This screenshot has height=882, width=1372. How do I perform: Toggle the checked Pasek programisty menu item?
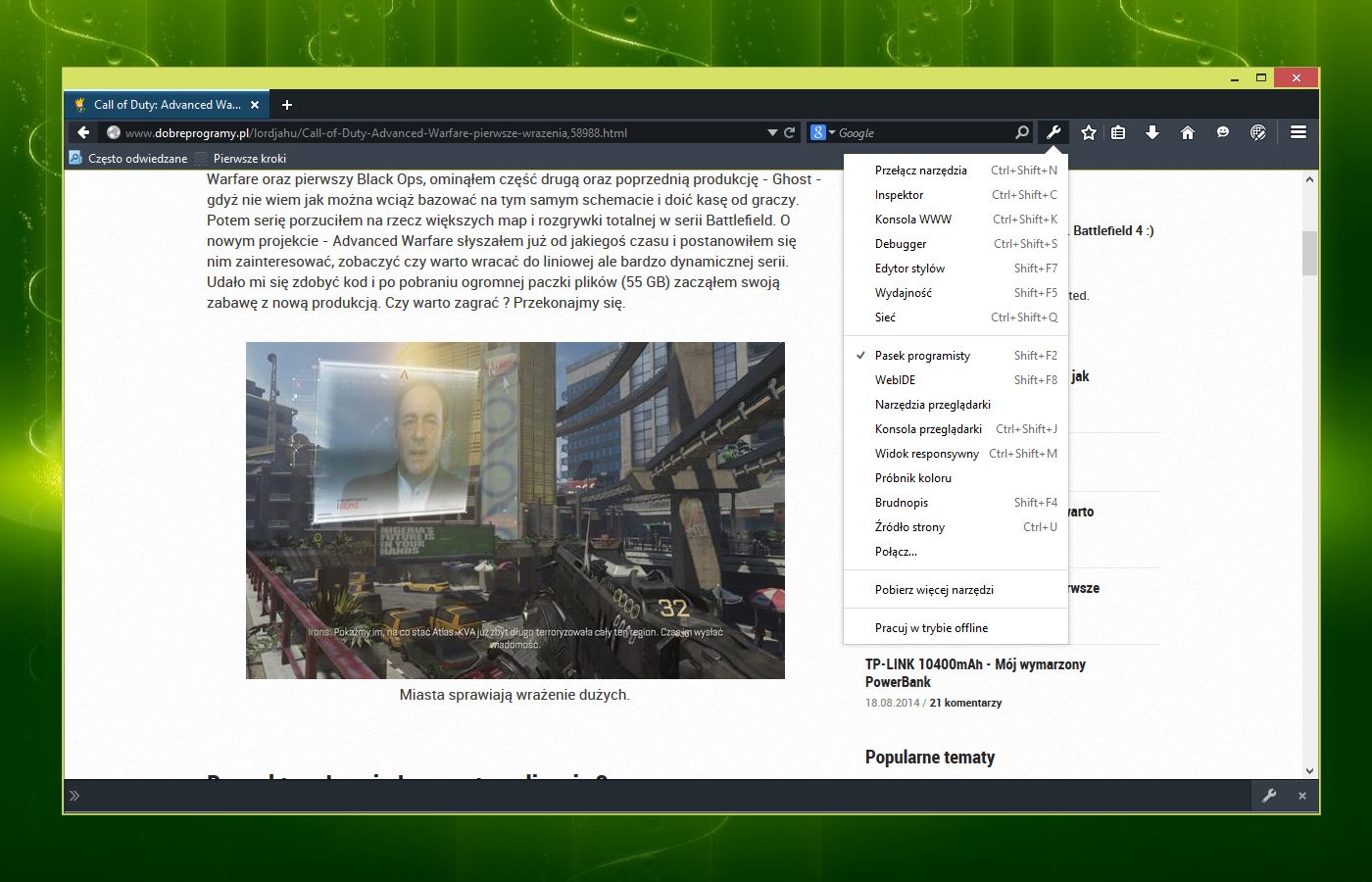coord(955,356)
